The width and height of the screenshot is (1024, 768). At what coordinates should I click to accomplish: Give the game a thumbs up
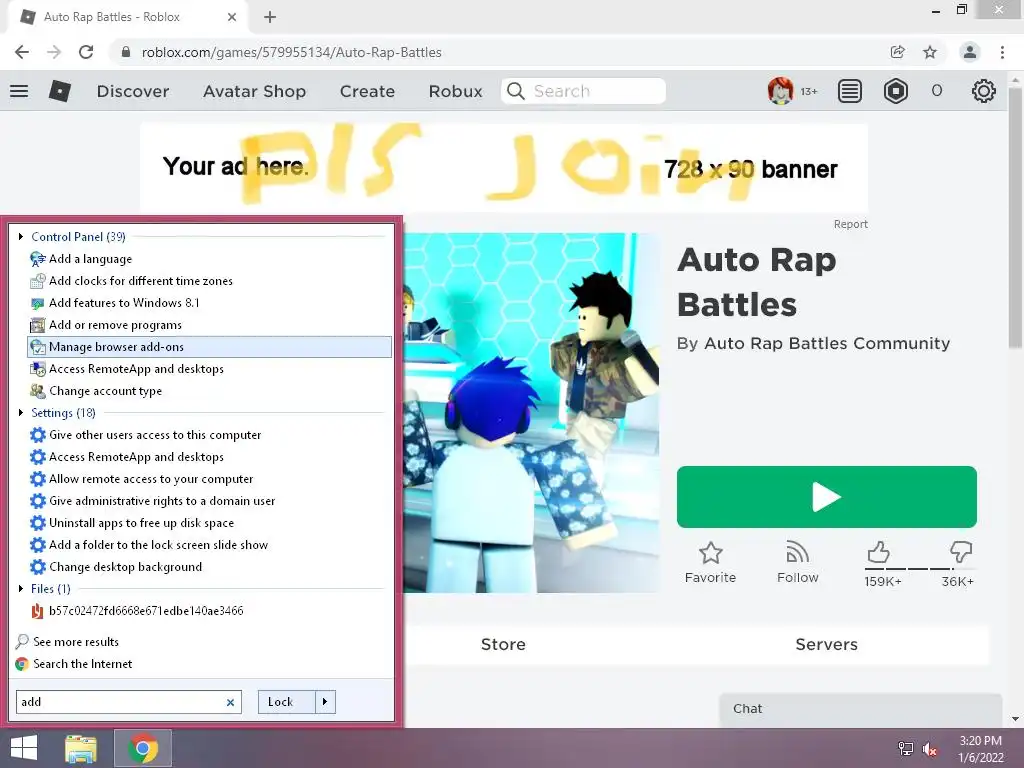click(878, 552)
